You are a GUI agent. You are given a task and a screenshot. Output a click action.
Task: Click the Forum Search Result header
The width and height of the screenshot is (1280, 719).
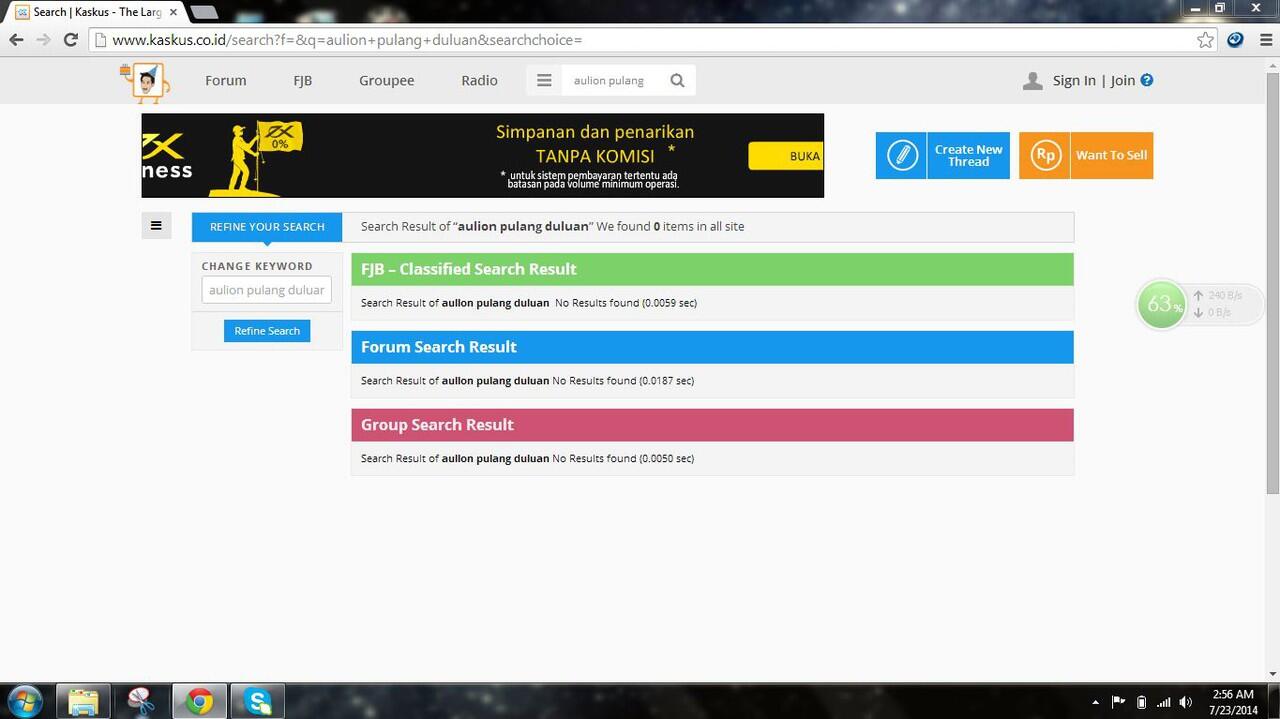coord(712,347)
